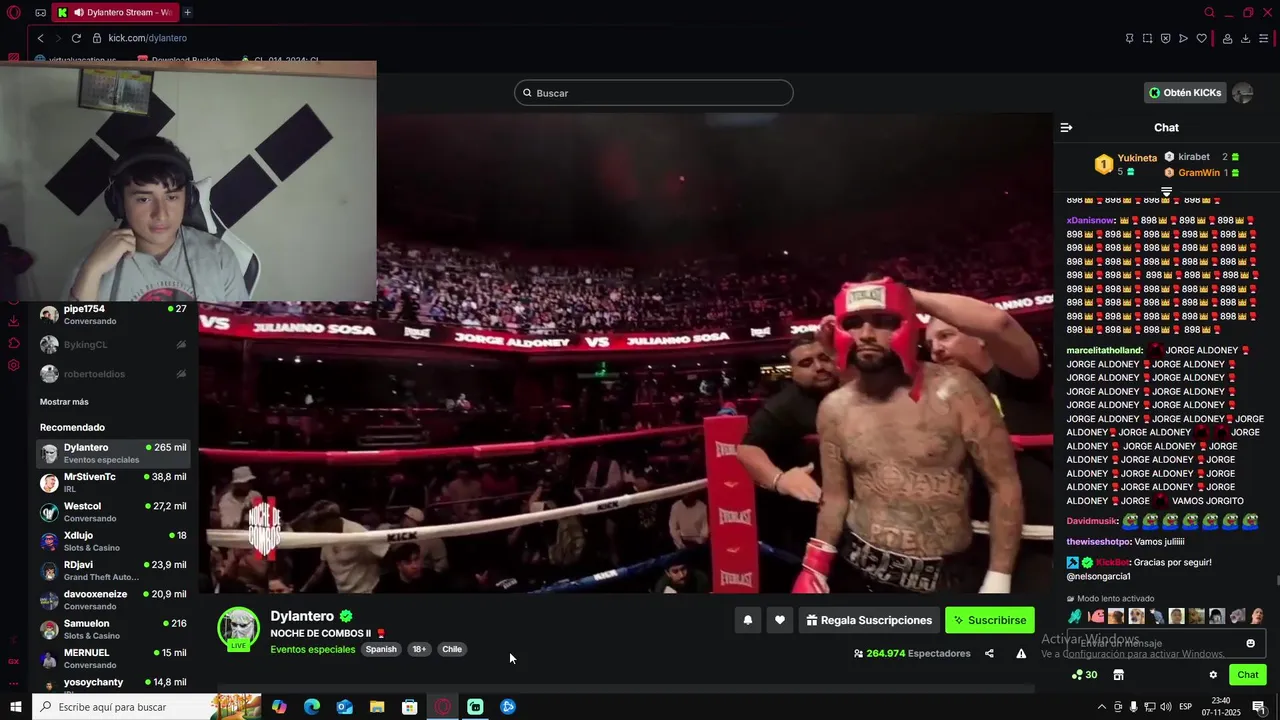This screenshot has width=1280, height=720.
Task: Click Regala Suscripciones button
Action: pyautogui.click(x=869, y=620)
